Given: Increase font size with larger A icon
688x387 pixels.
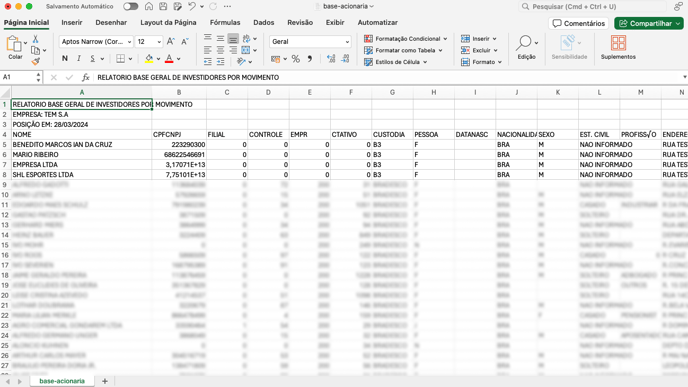Looking at the screenshot, I should coord(171,42).
